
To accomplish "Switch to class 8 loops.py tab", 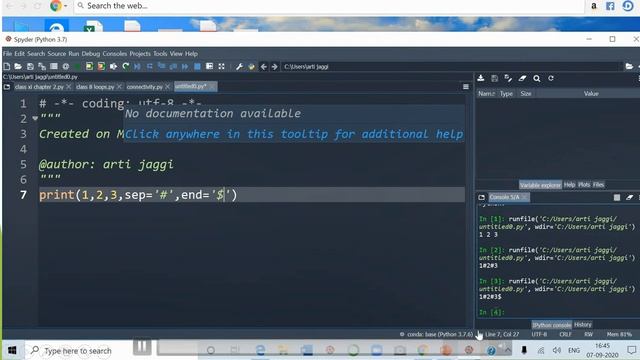I will 95,87.
